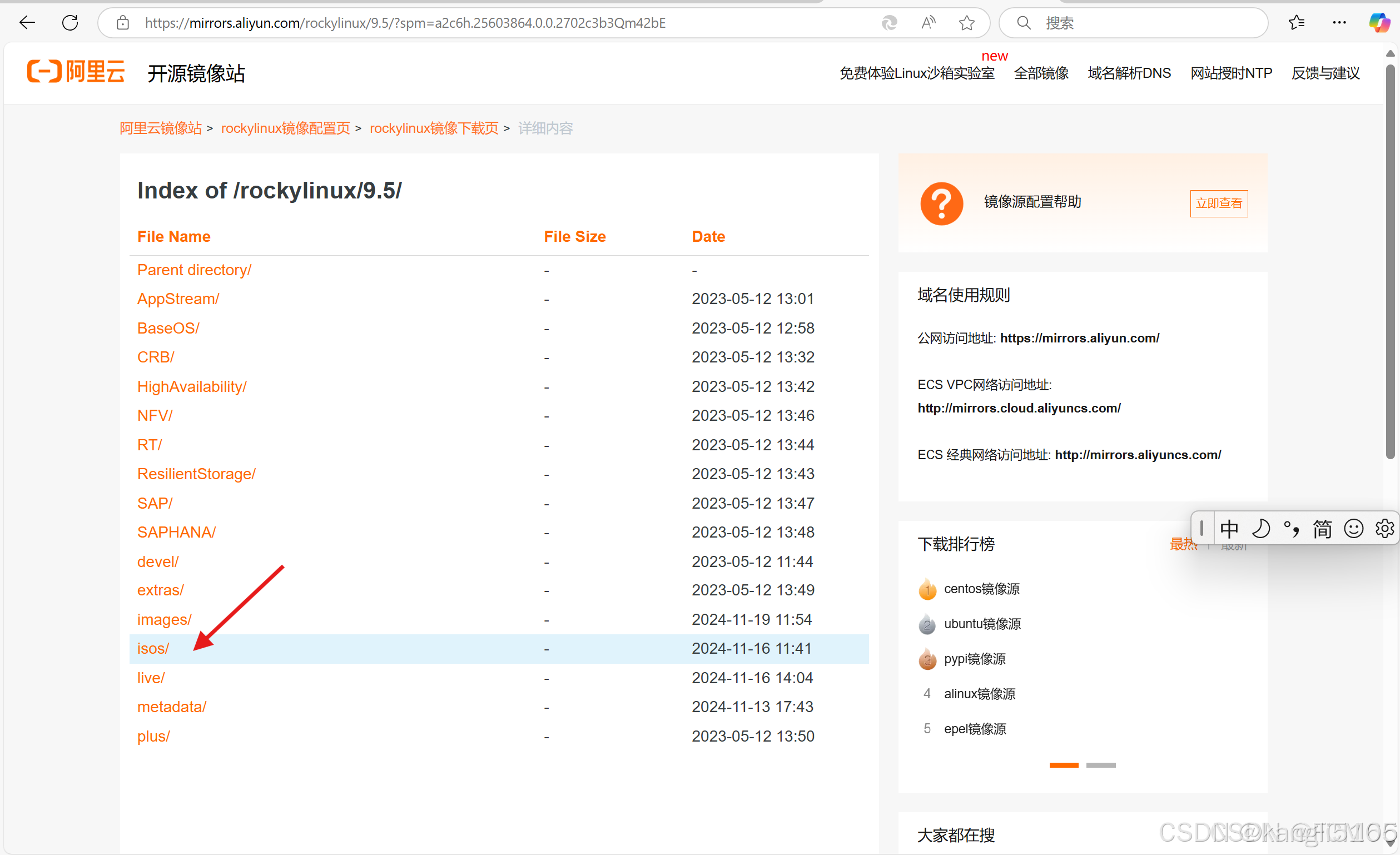
Task: Open the browser settings three-dots menu
Action: pyautogui.click(x=1339, y=23)
